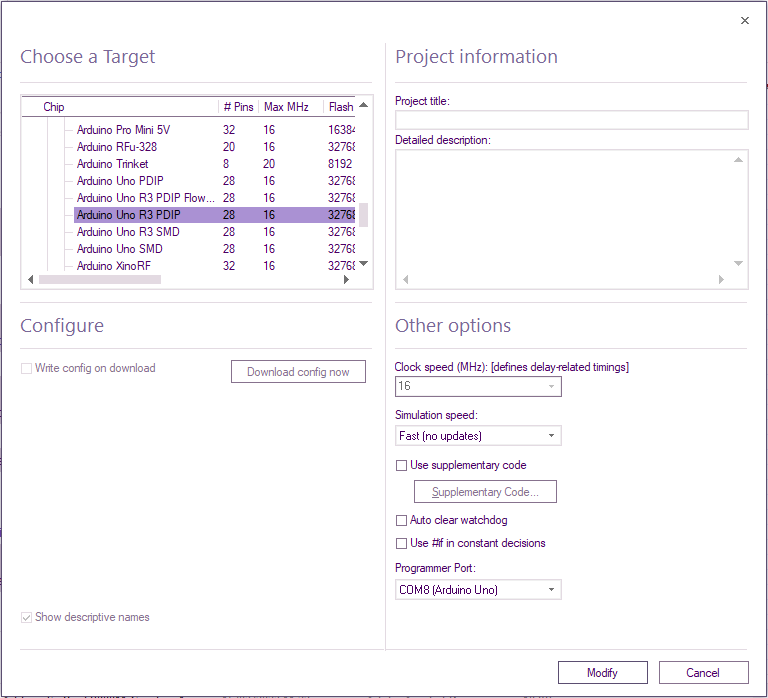This screenshot has height=698, width=768.
Task: Choose Arduino Uno R3 SMD target
Action: coord(128,232)
